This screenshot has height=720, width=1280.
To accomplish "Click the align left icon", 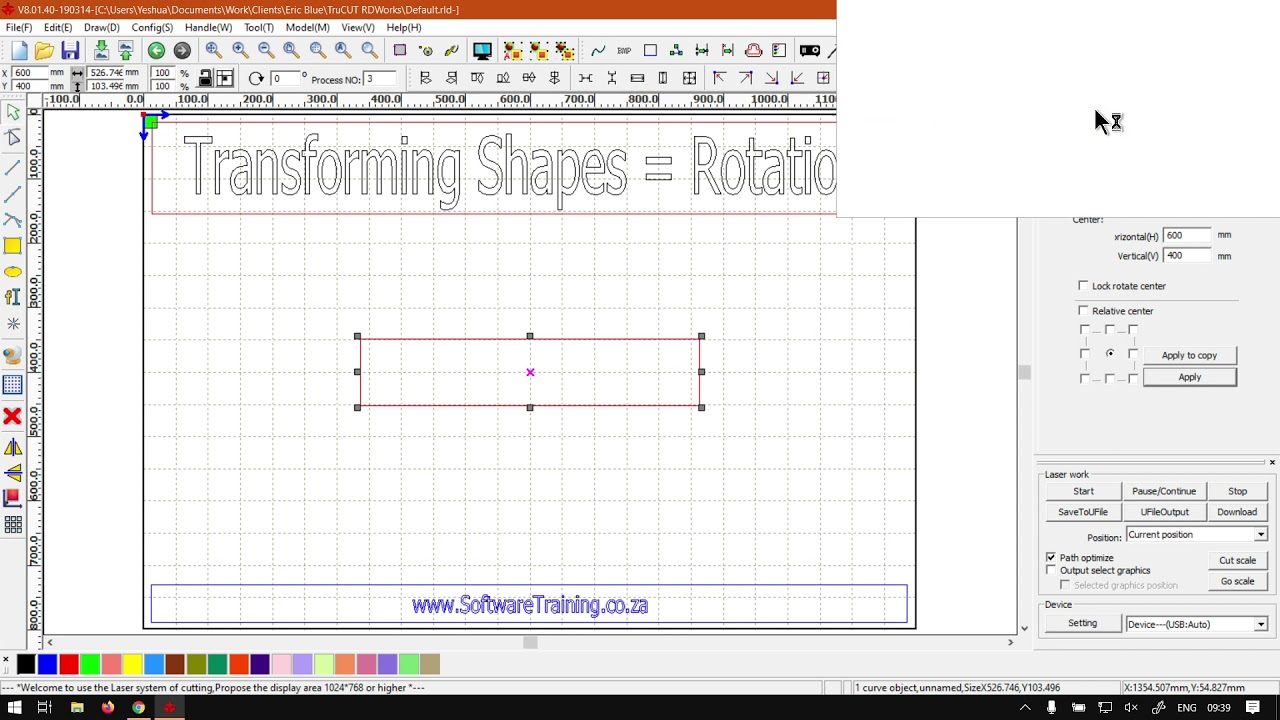I will point(426,78).
